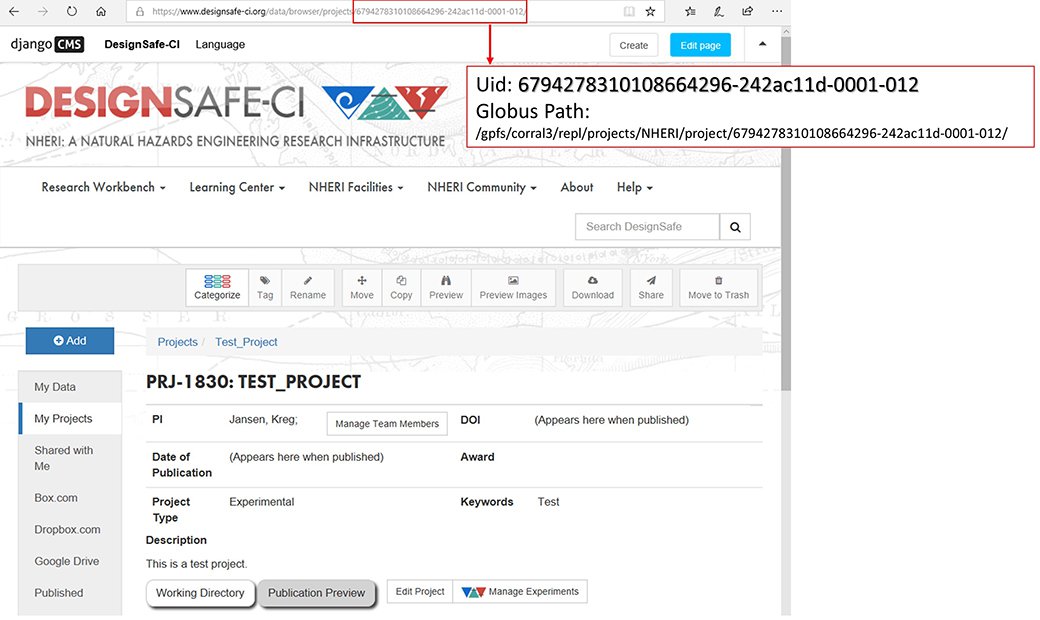Click the blue Add button
The image size is (1040, 620).
pos(70,341)
